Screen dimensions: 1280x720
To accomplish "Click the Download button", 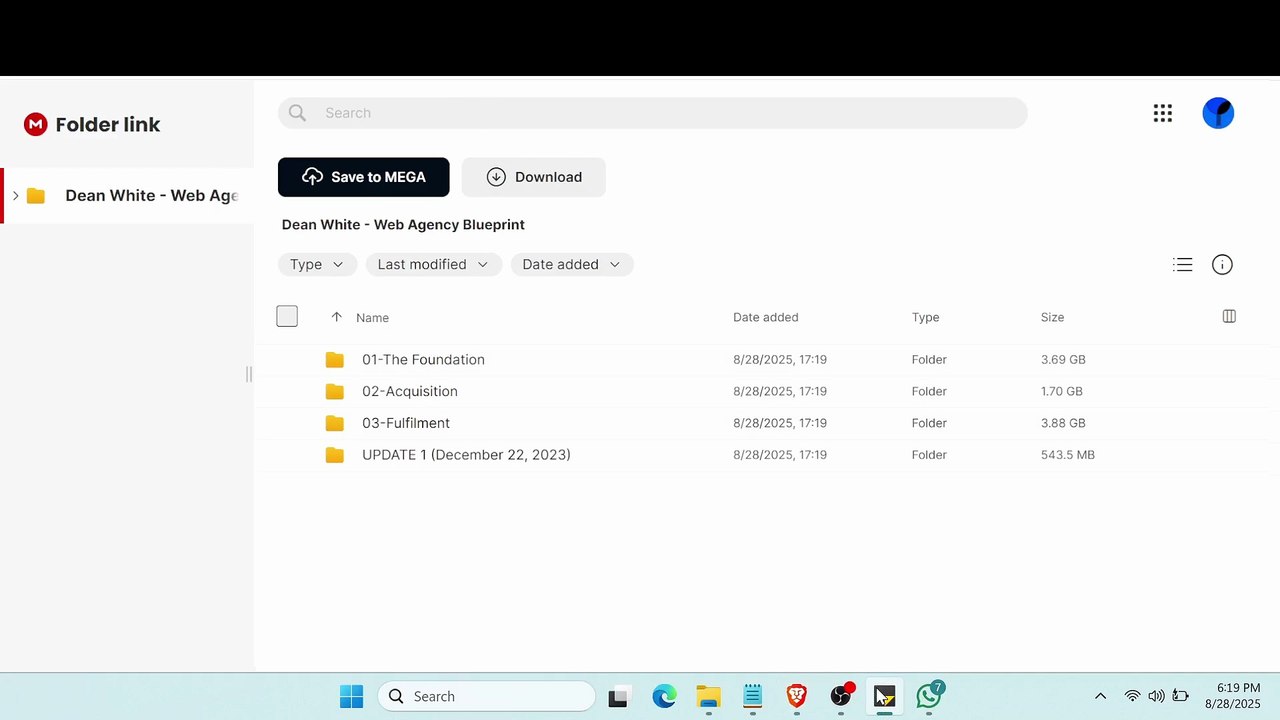I will [x=534, y=177].
